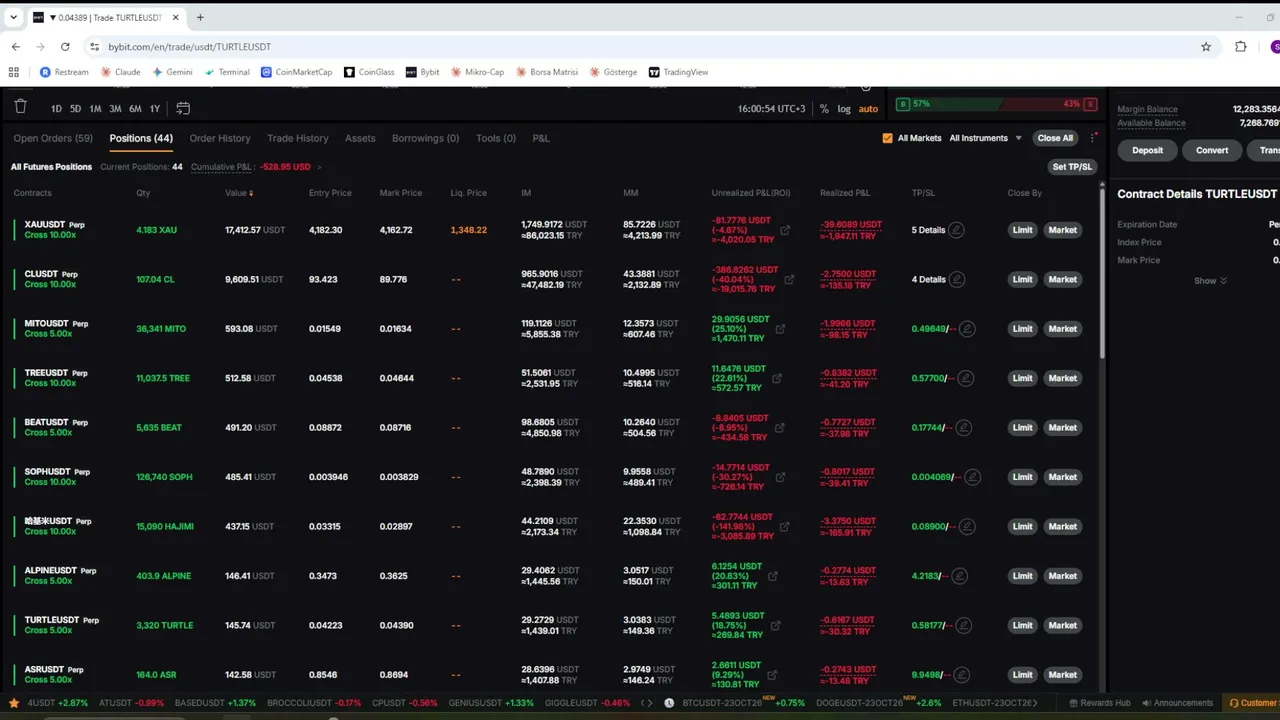Toggle auto scale on chart
This screenshot has width=1280, height=720.
click(x=868, y=108)
